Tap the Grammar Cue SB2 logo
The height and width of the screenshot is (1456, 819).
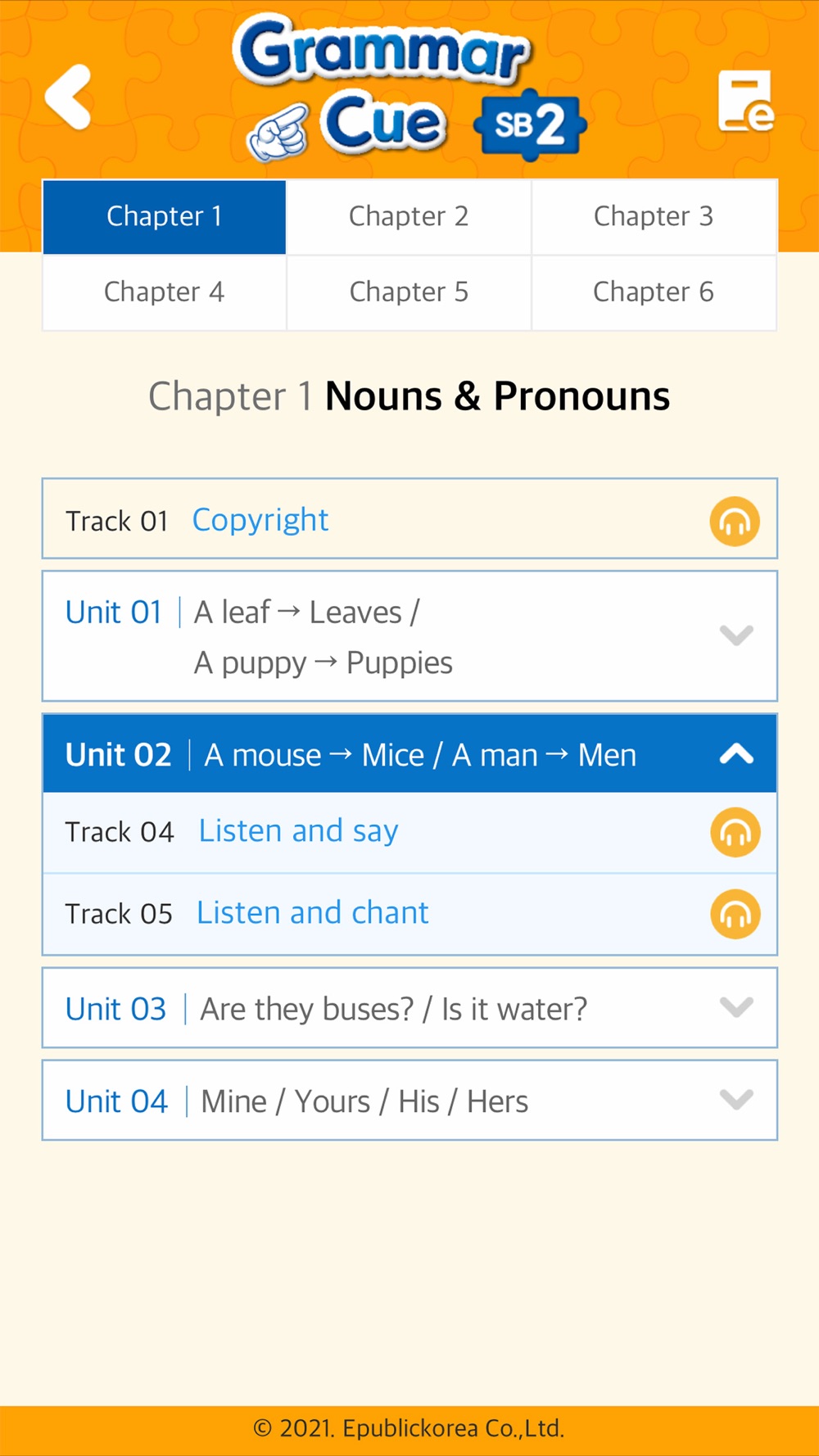coord(409,86)
